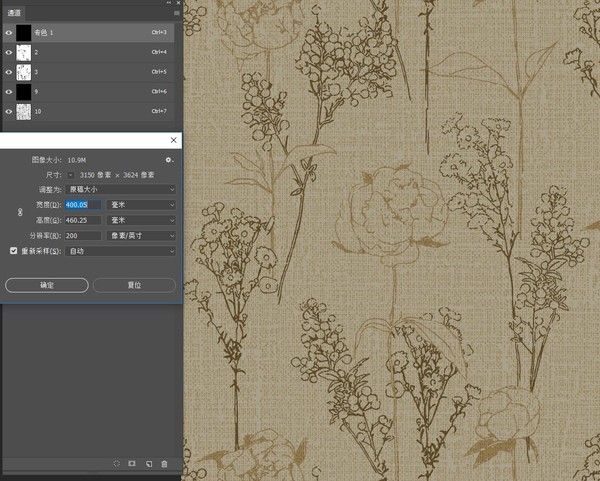Select channel 2 thumbnail
Viewport: 600px width, 481px height.
[23, 52]
